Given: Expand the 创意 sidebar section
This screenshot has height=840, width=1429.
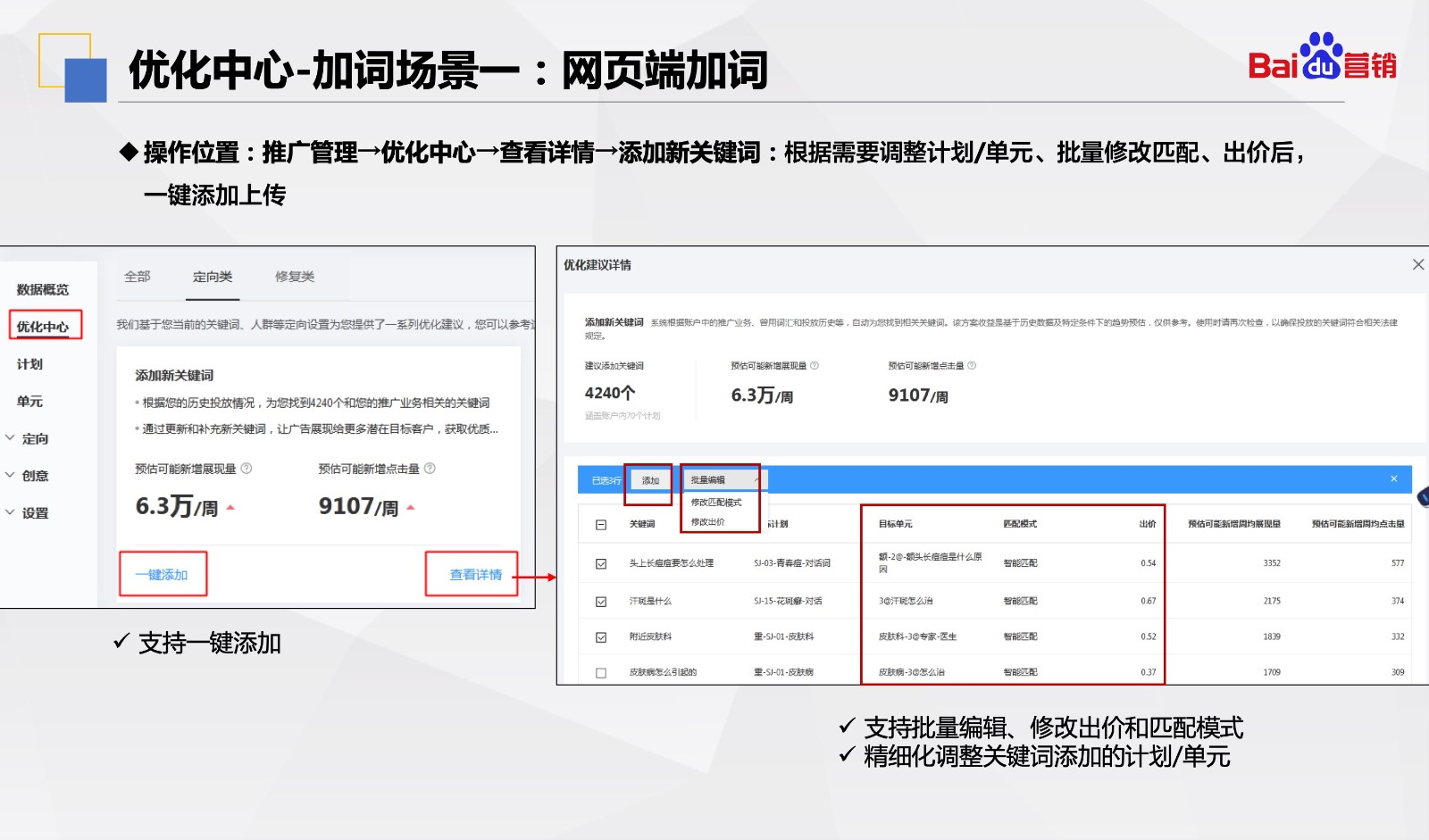Looking at the screenshot, I should (x=11, y=476).
